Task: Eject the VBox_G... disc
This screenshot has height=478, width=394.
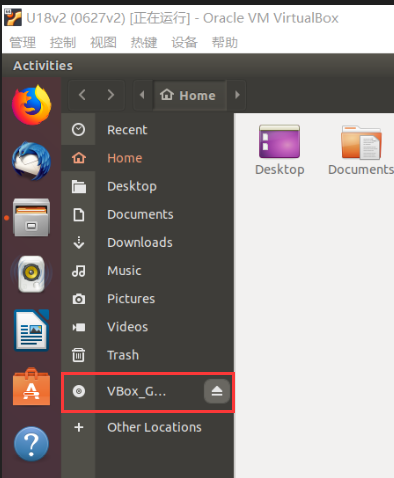Action: click(217, 391)
